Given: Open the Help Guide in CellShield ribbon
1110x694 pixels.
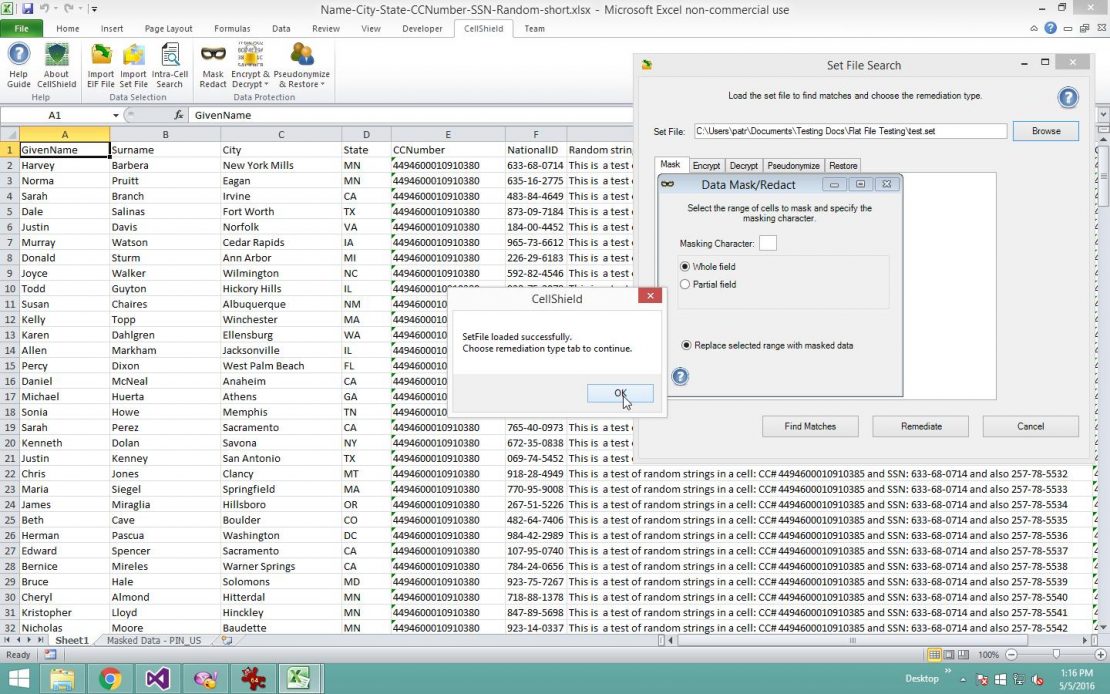Looking at the screenshot, I should (18, 65).
